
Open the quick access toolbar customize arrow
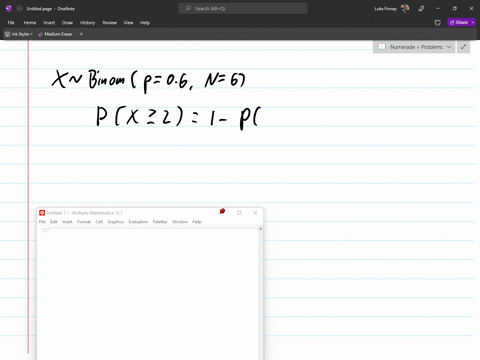[x=81, y=34]
